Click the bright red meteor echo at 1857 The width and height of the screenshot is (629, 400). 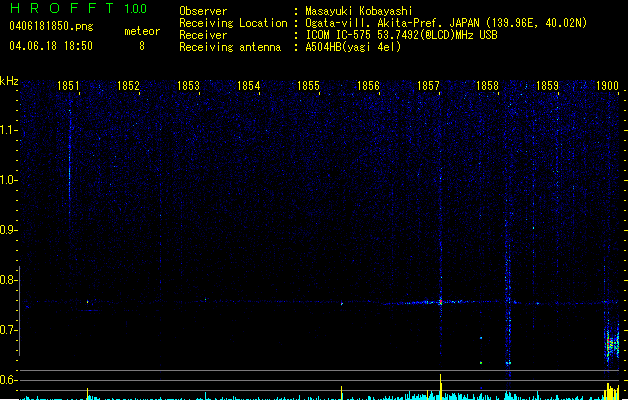[x=440, y=302]
